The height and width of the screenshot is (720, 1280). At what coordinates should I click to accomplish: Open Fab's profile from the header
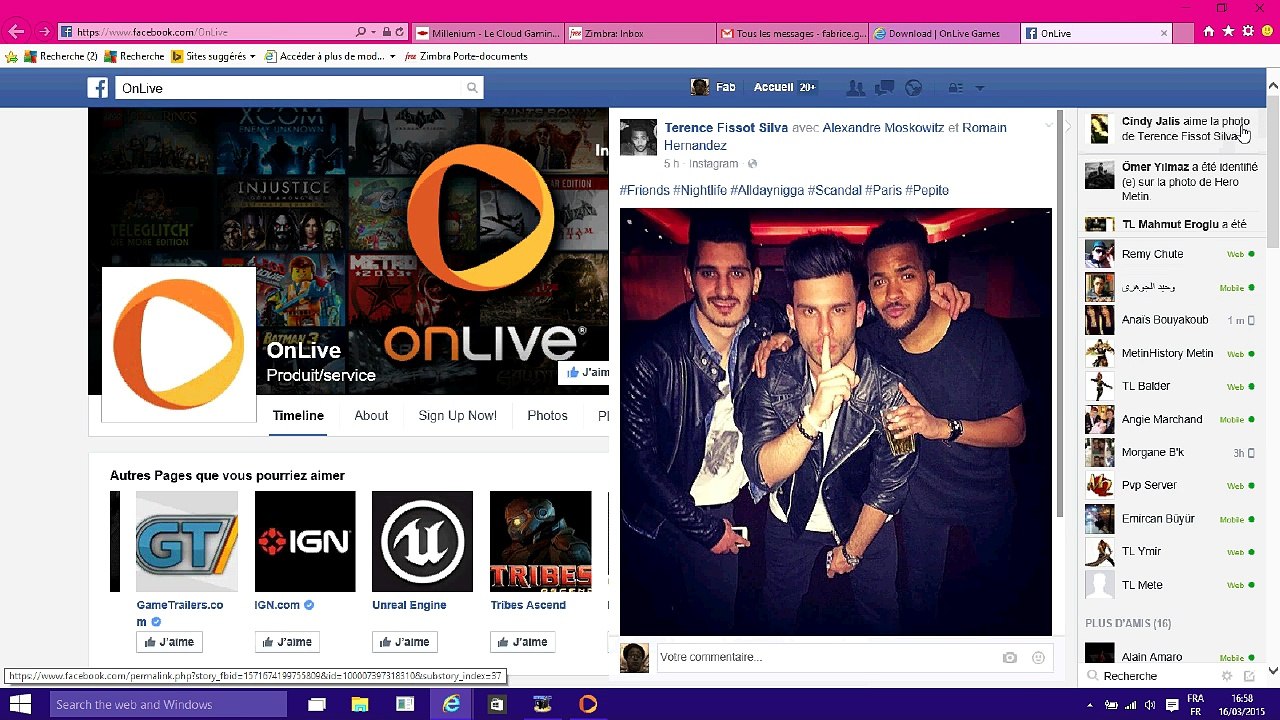(x=714, y=88)
